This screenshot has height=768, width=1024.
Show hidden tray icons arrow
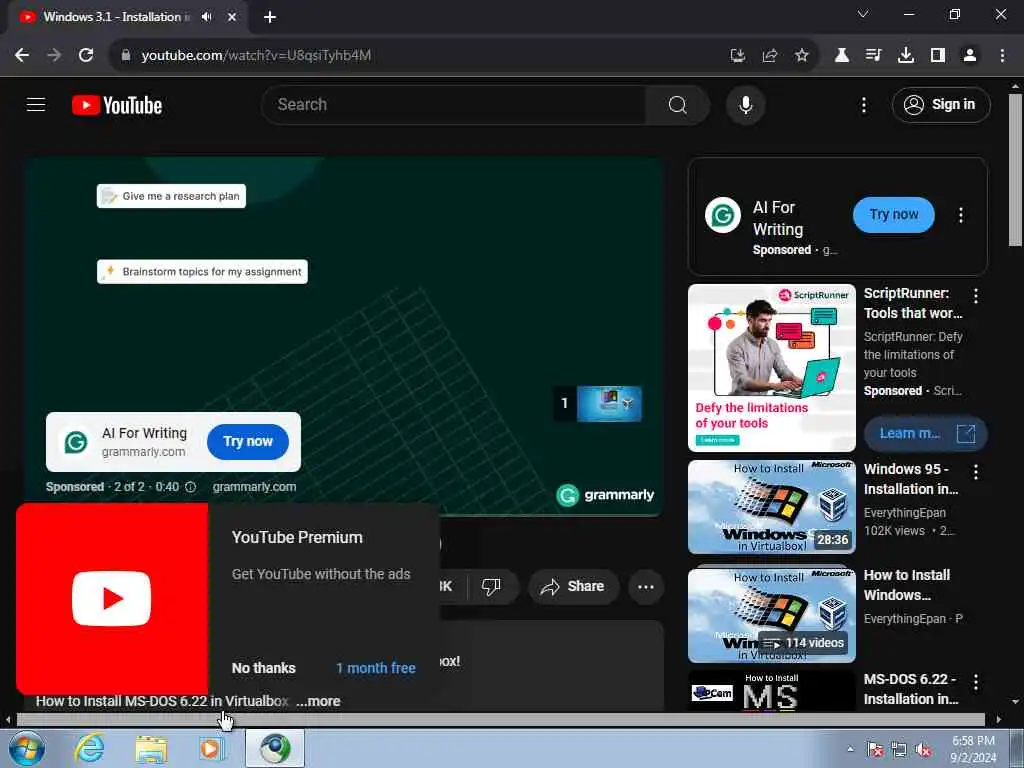[x=850, y=749]
